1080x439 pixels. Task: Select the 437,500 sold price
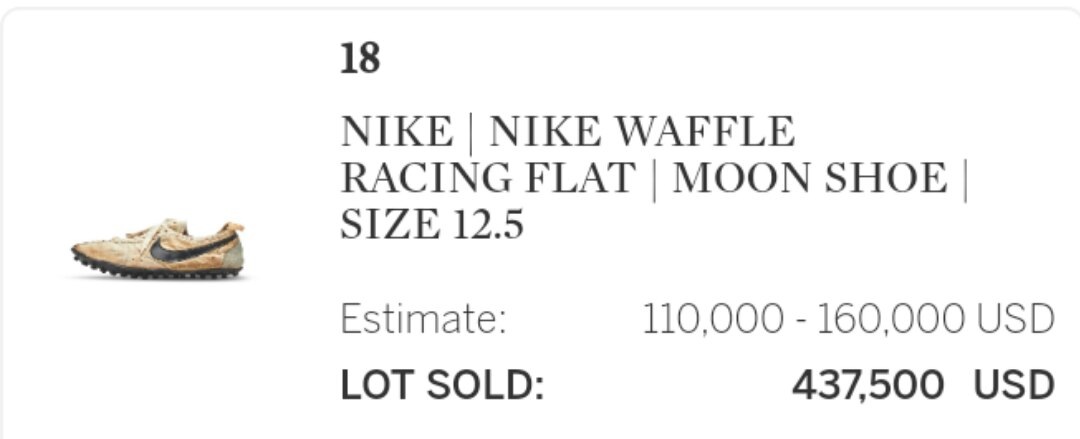pyautogui.click(x=868, y=385)
